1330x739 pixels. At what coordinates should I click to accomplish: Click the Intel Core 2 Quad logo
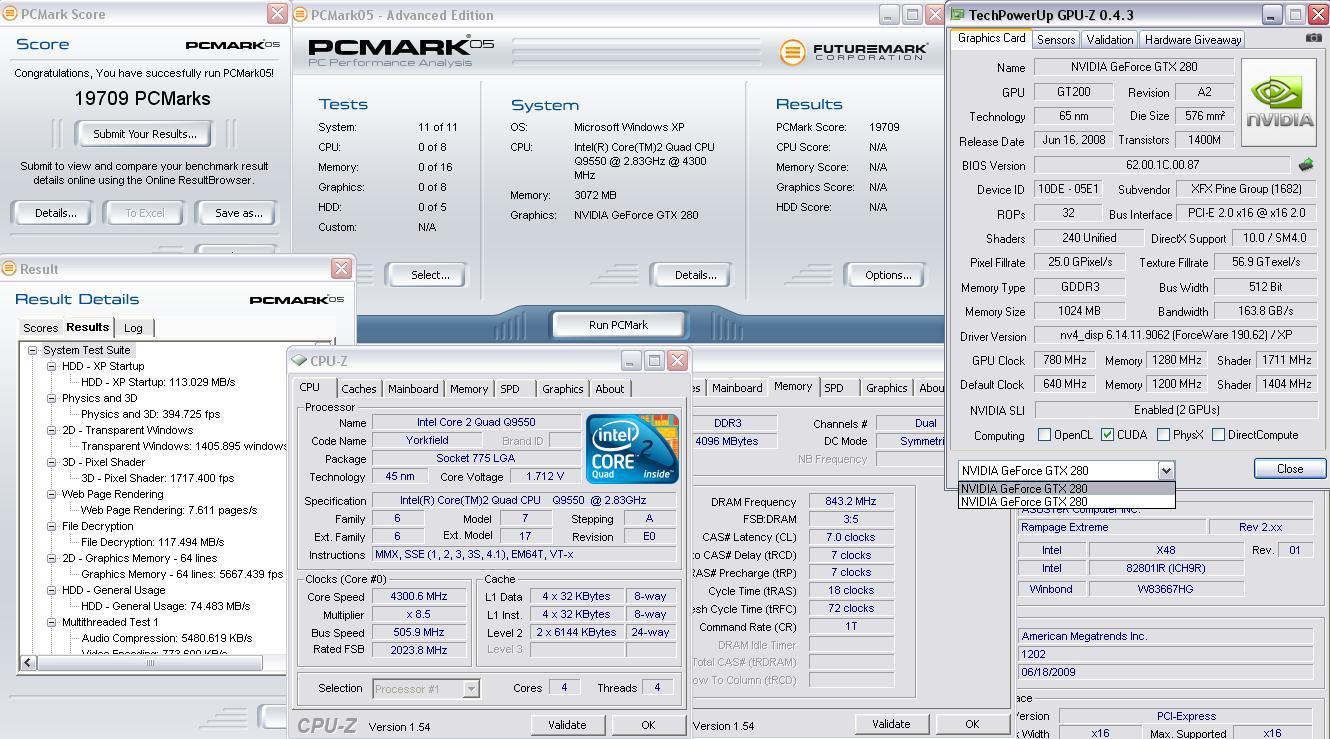point(632,449)
